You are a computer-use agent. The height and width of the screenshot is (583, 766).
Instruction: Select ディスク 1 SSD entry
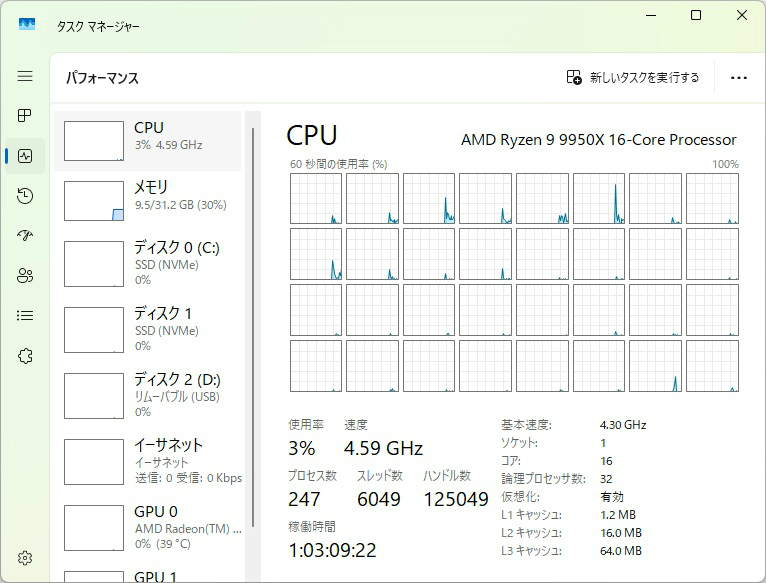pos(150,329)
